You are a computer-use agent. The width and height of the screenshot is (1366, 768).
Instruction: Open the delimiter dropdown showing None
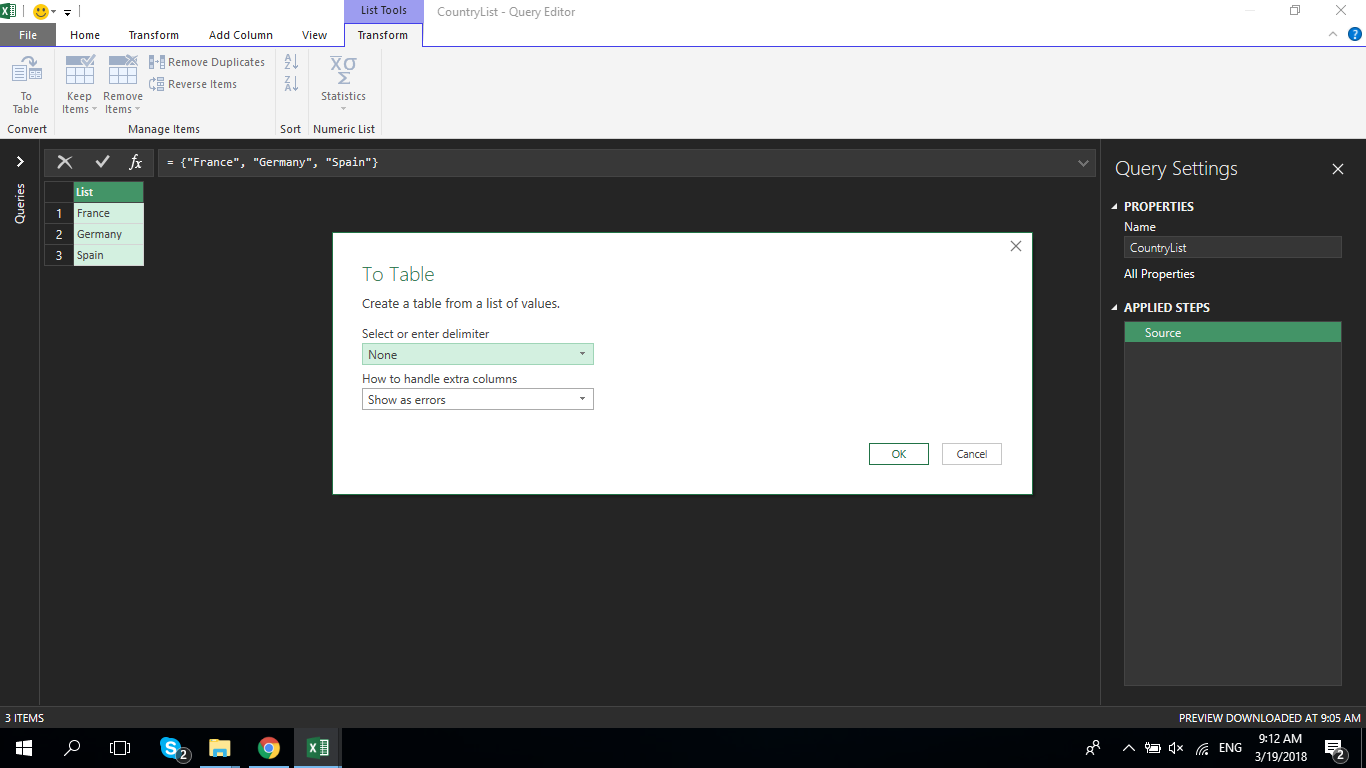[x=478, y=355]
